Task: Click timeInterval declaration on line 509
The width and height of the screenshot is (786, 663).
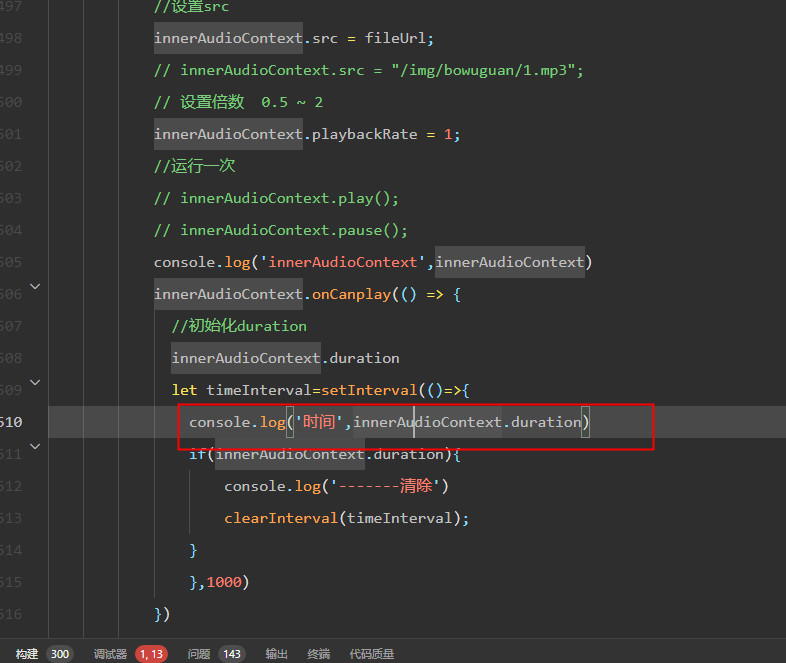Action: click(x=259, y=390)
